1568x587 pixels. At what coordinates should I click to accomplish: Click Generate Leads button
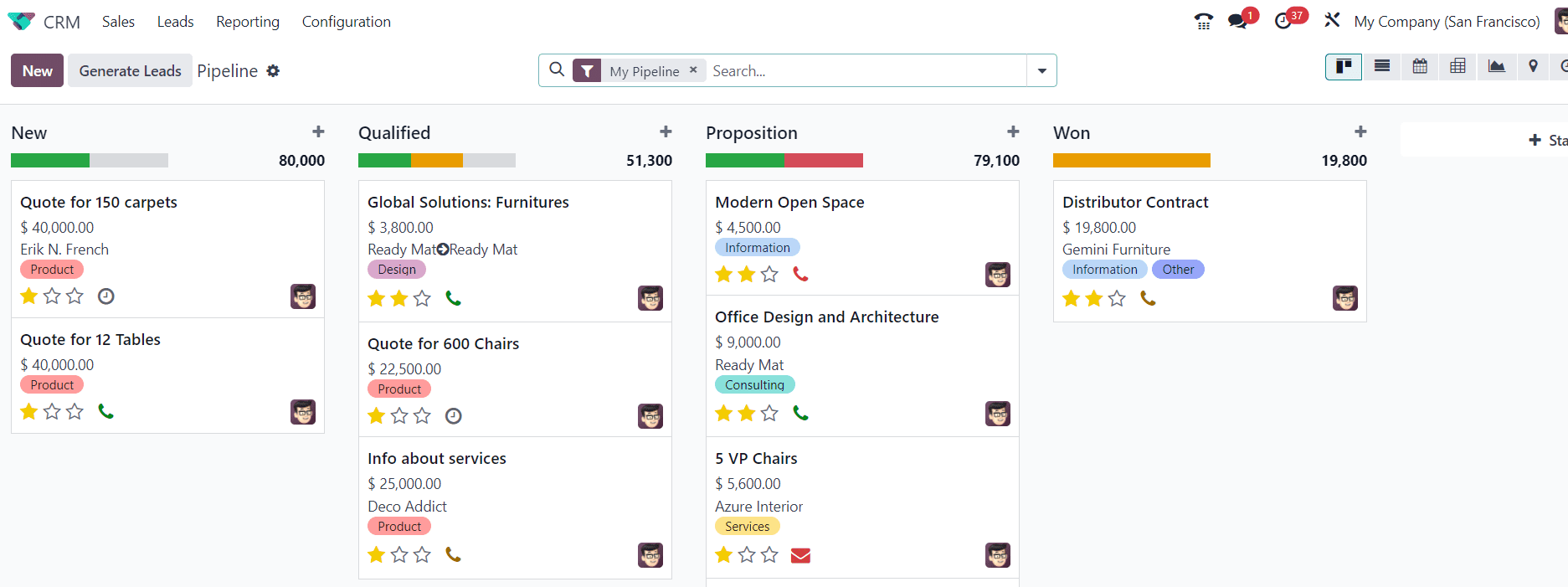(x=130, y=70)
